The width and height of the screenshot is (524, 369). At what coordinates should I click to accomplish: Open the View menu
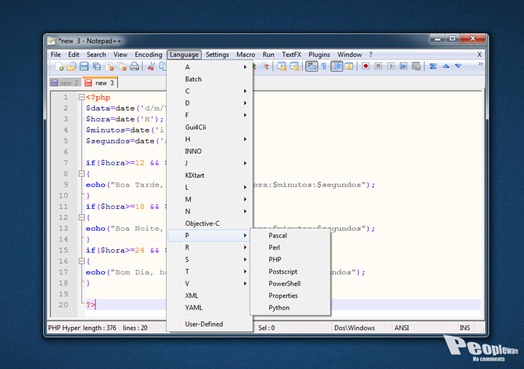point(120,54)
